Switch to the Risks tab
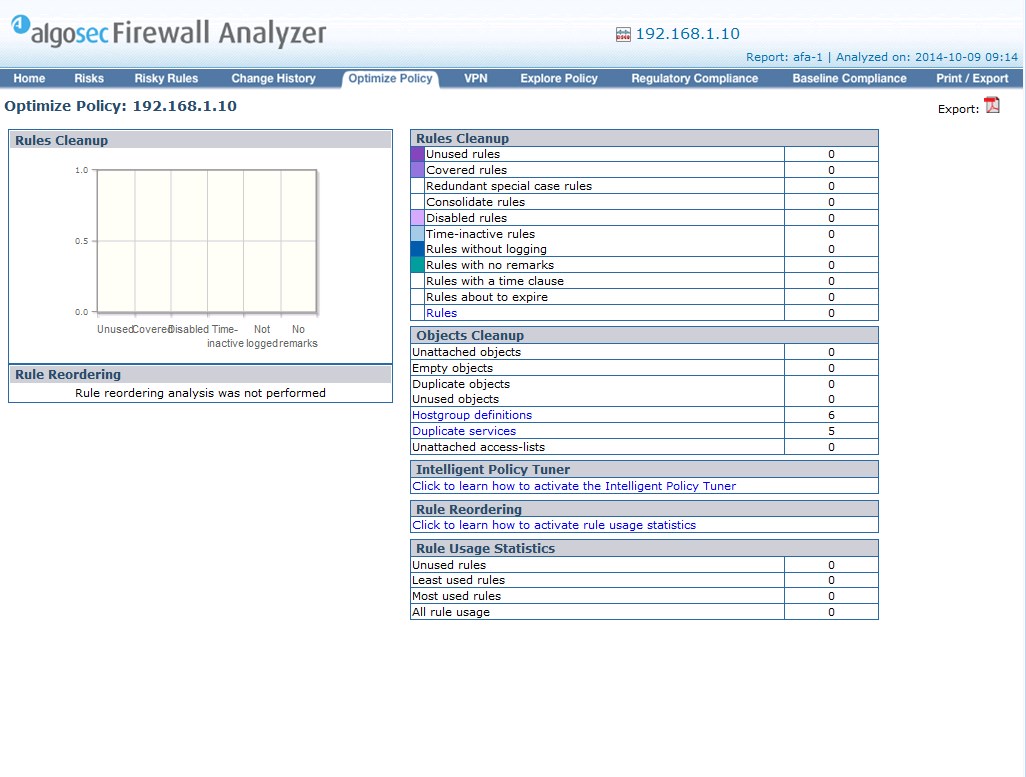Viewport: 1026px width, 777px height. tap(89, 79)
